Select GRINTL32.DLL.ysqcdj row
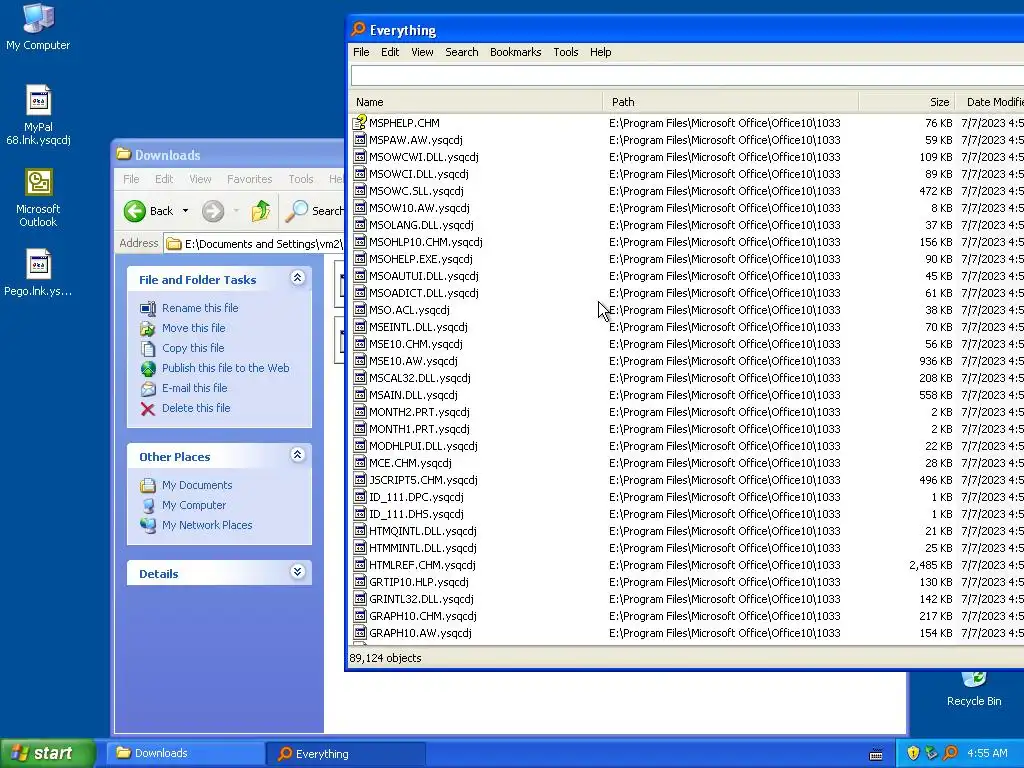The image size is (1024, 768). [x=687, y=599]
